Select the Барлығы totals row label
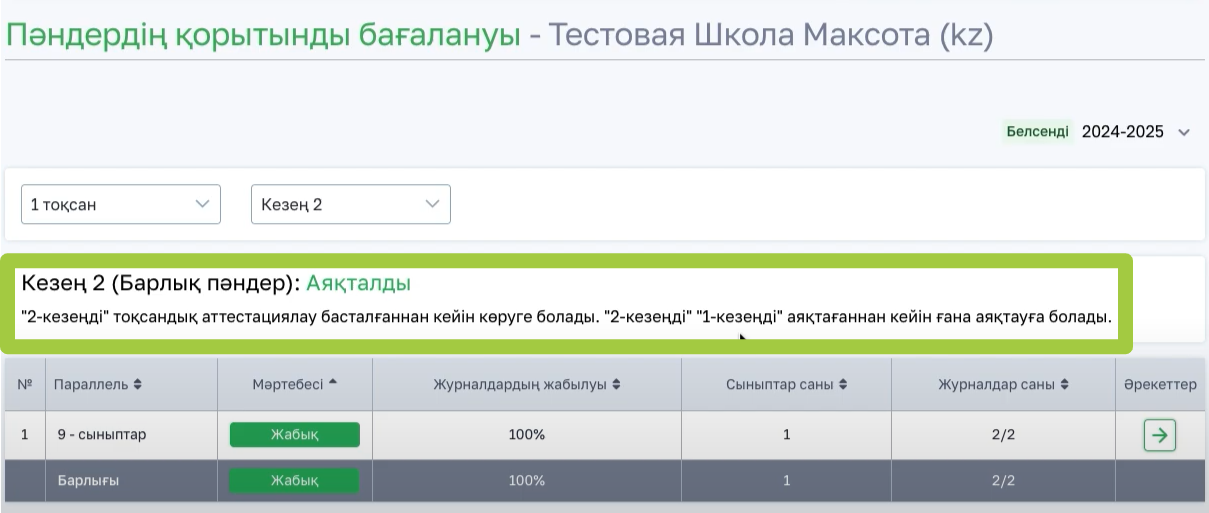Image resolution: width=1209 pixels, height=513 pixels. pos(87,481)
